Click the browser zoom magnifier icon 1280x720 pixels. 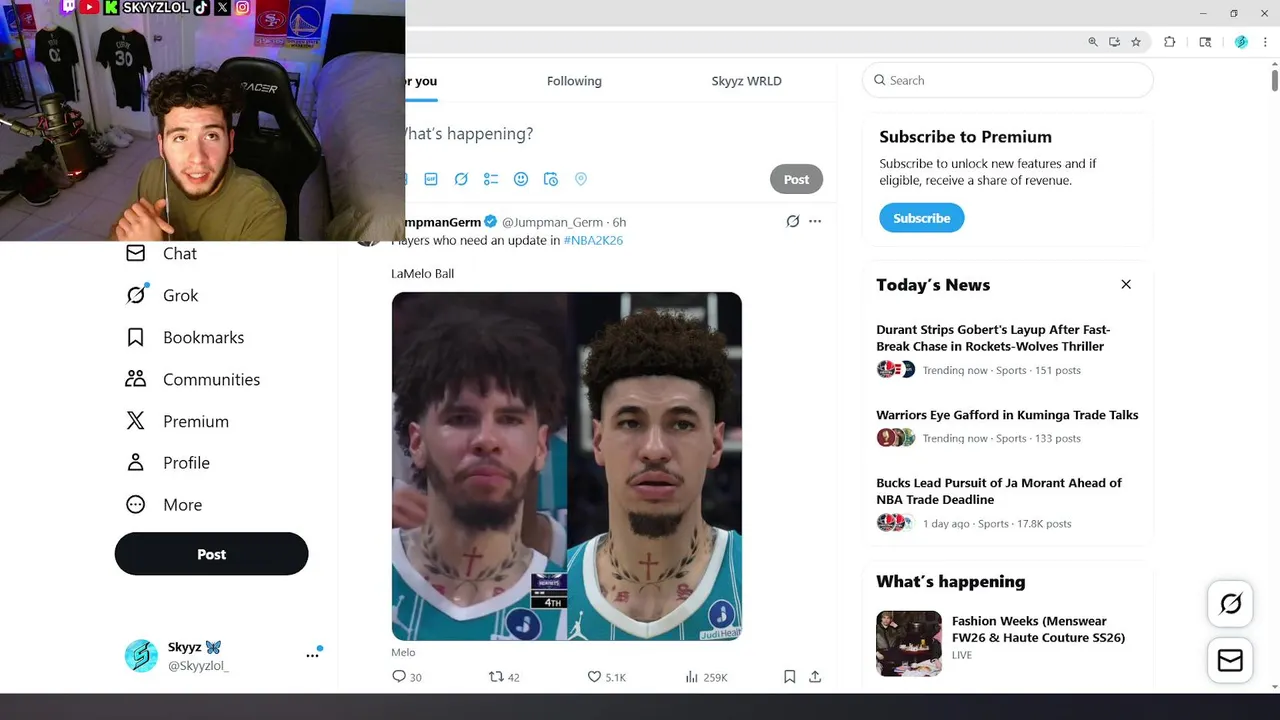pyautogui.click(x=1093, y=42)
